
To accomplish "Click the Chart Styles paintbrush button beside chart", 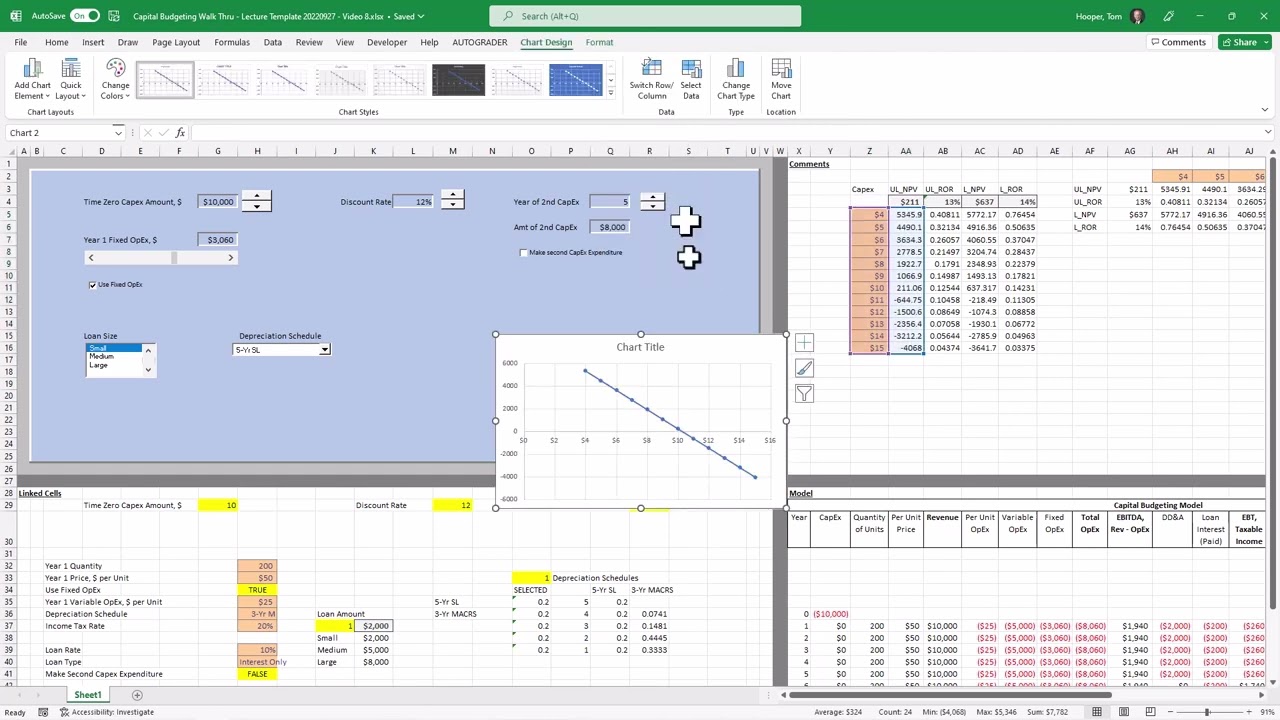I will [804, 369].
